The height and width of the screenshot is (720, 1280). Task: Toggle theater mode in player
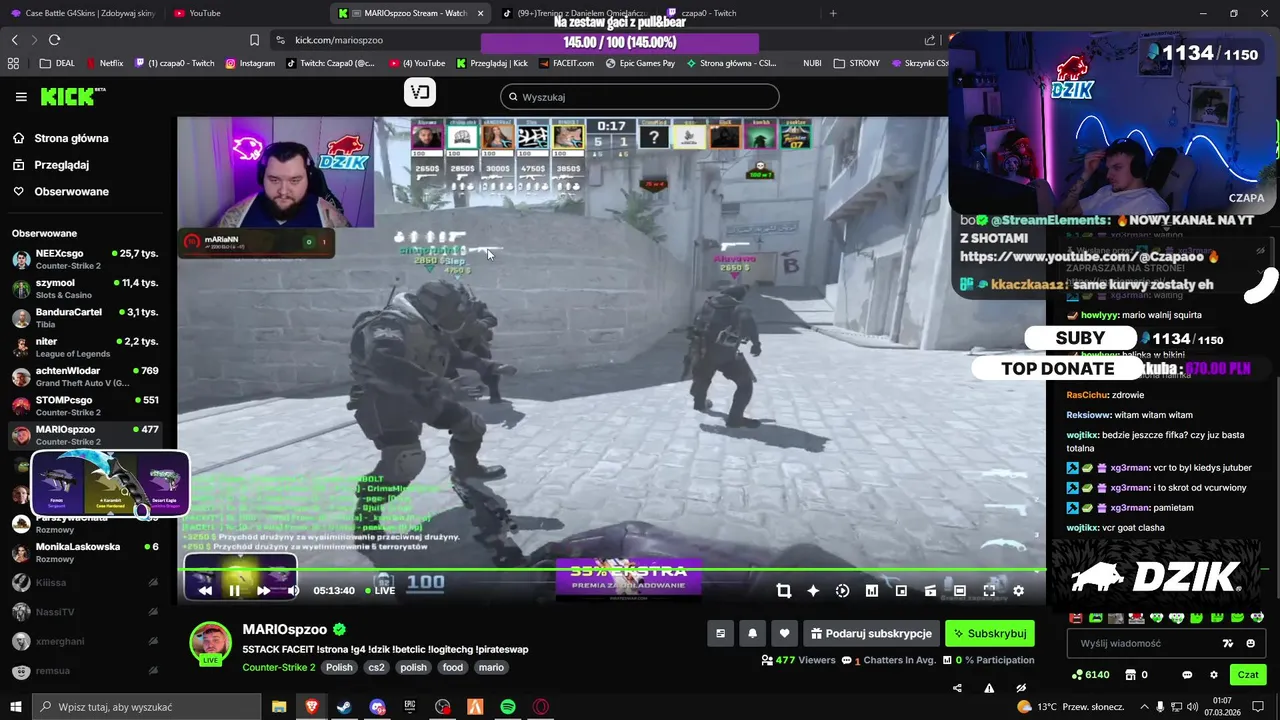click(960, 591)
